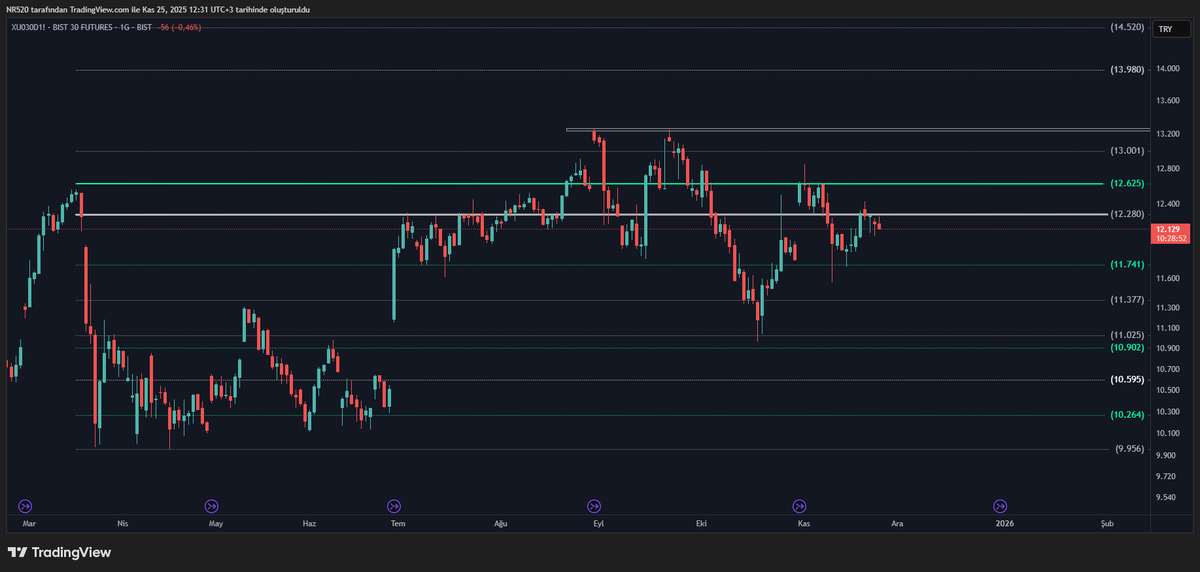The image size is (1200, 572).
Task: Click the green (10.902) level label
Action: coord(1127,347)
